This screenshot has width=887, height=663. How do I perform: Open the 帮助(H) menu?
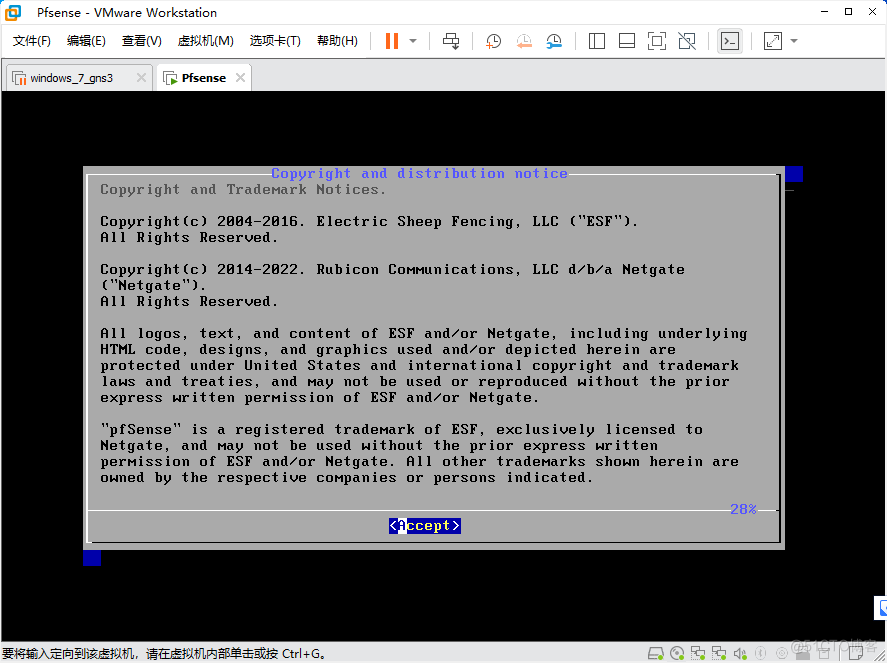(x=337, y=41)
